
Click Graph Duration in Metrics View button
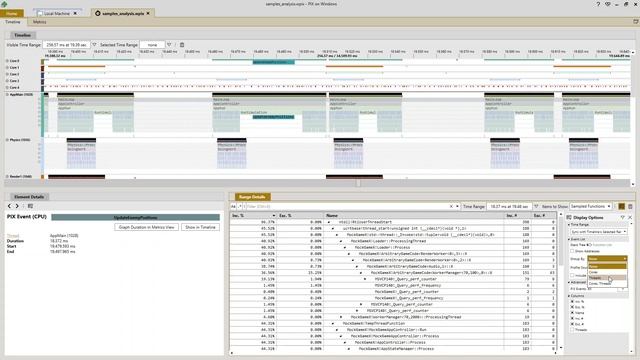pyautogui.click(x=147, y=227)
